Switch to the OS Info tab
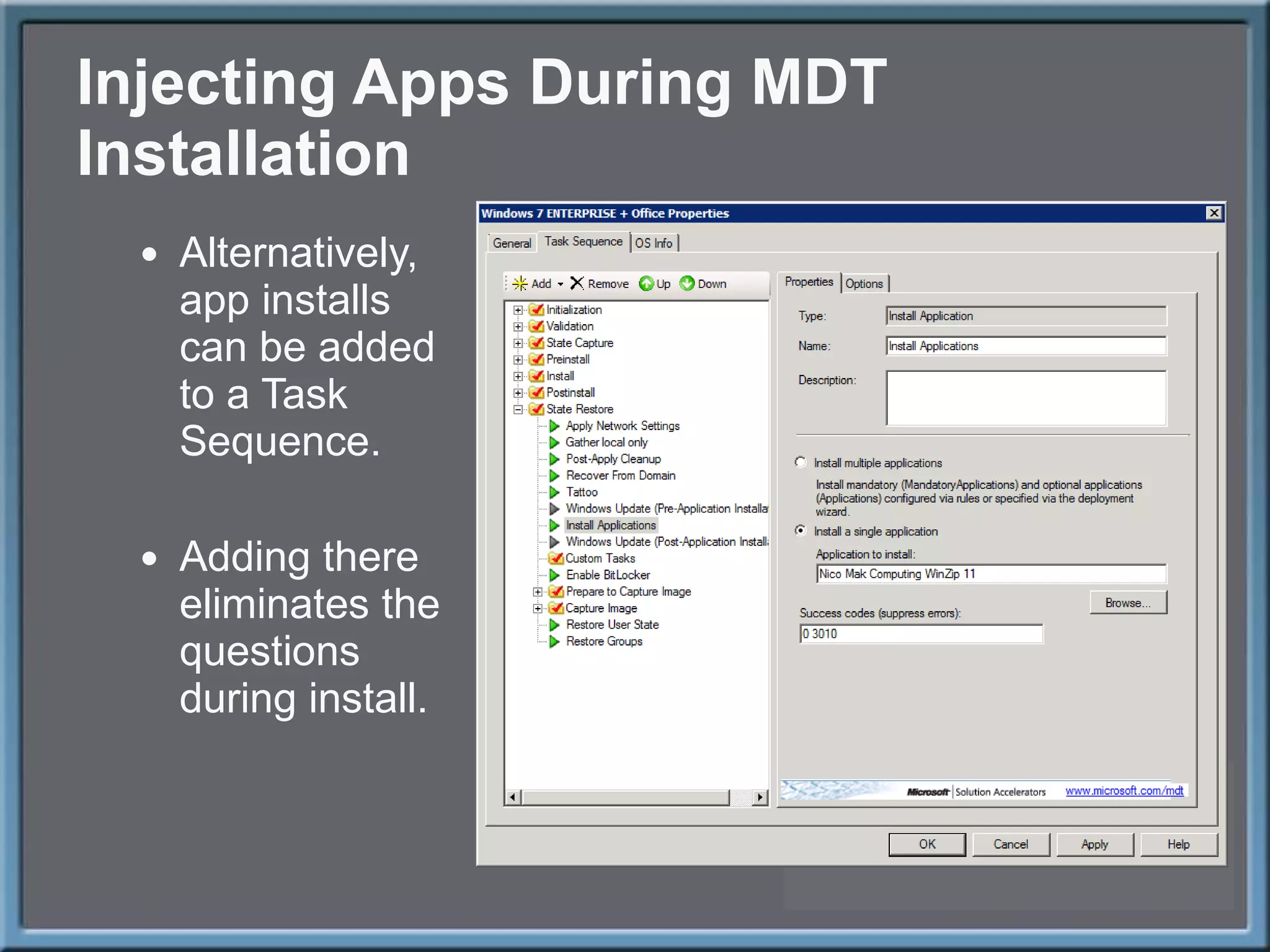The height and width of the screenshot is (952, 1270). [654, 243]
